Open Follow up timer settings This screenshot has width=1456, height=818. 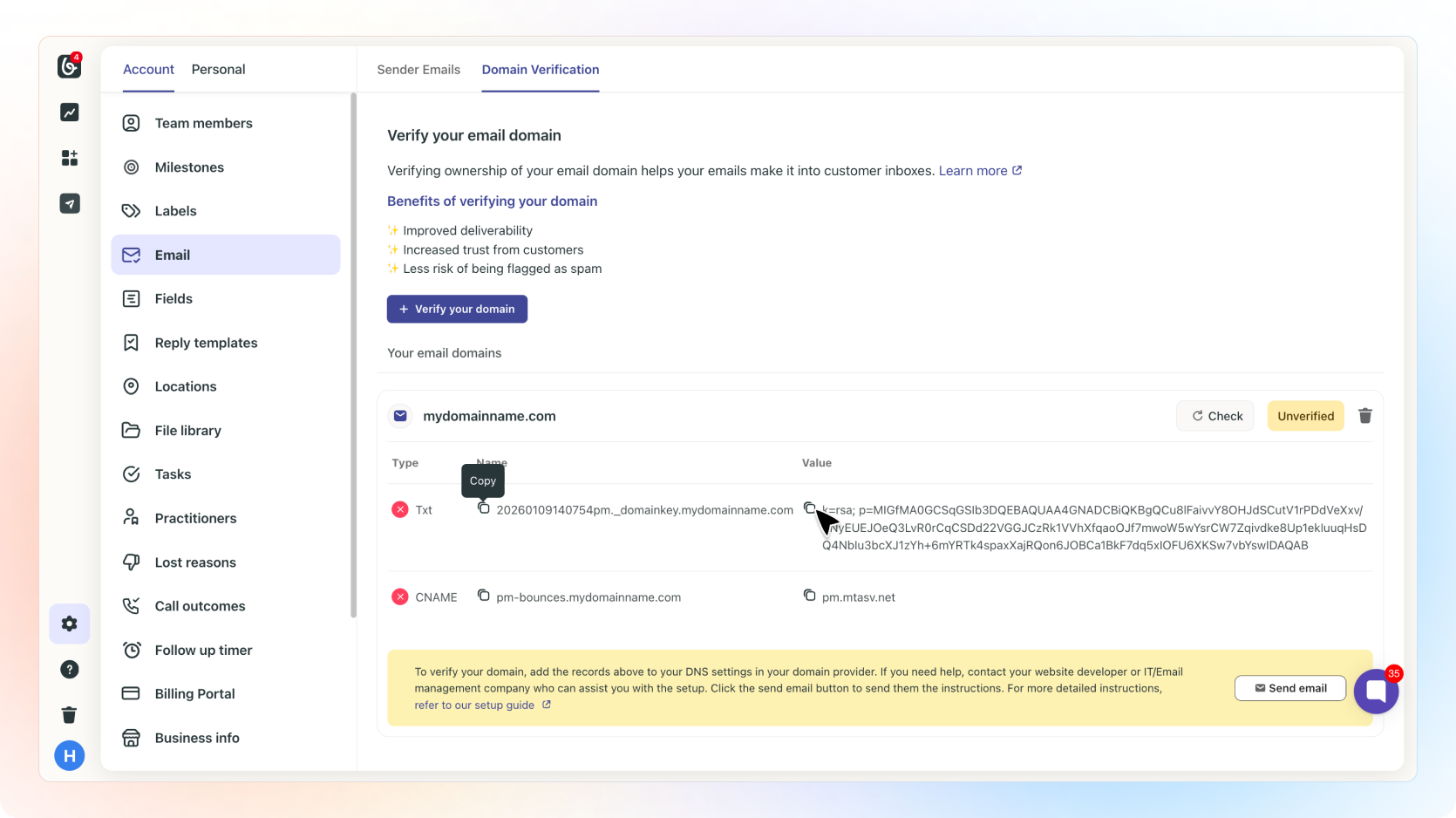point(225,650)
